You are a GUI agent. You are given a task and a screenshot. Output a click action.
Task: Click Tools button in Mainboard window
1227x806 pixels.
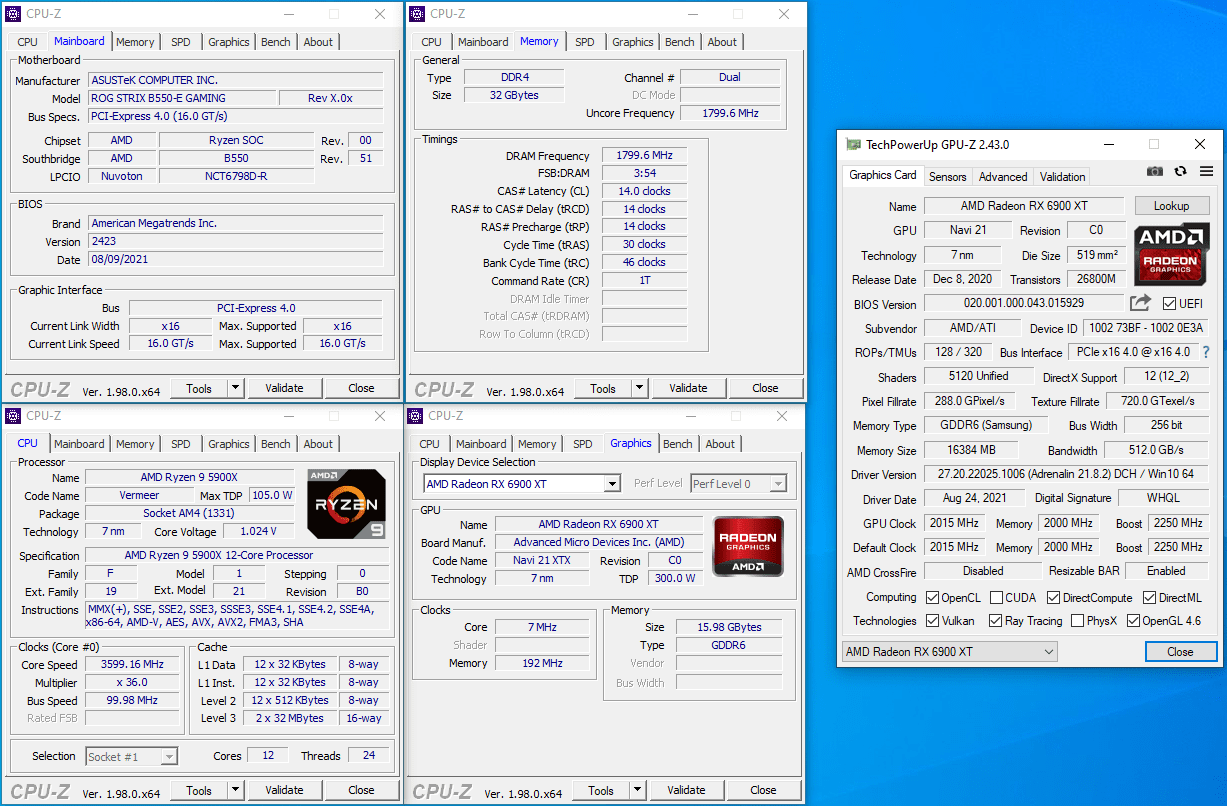199,388
